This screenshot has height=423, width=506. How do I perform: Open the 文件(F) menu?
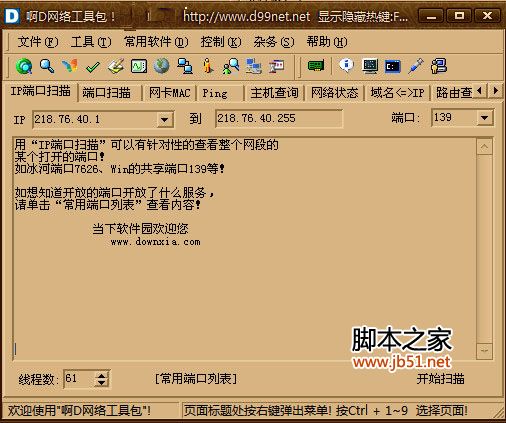click(38, 42)
